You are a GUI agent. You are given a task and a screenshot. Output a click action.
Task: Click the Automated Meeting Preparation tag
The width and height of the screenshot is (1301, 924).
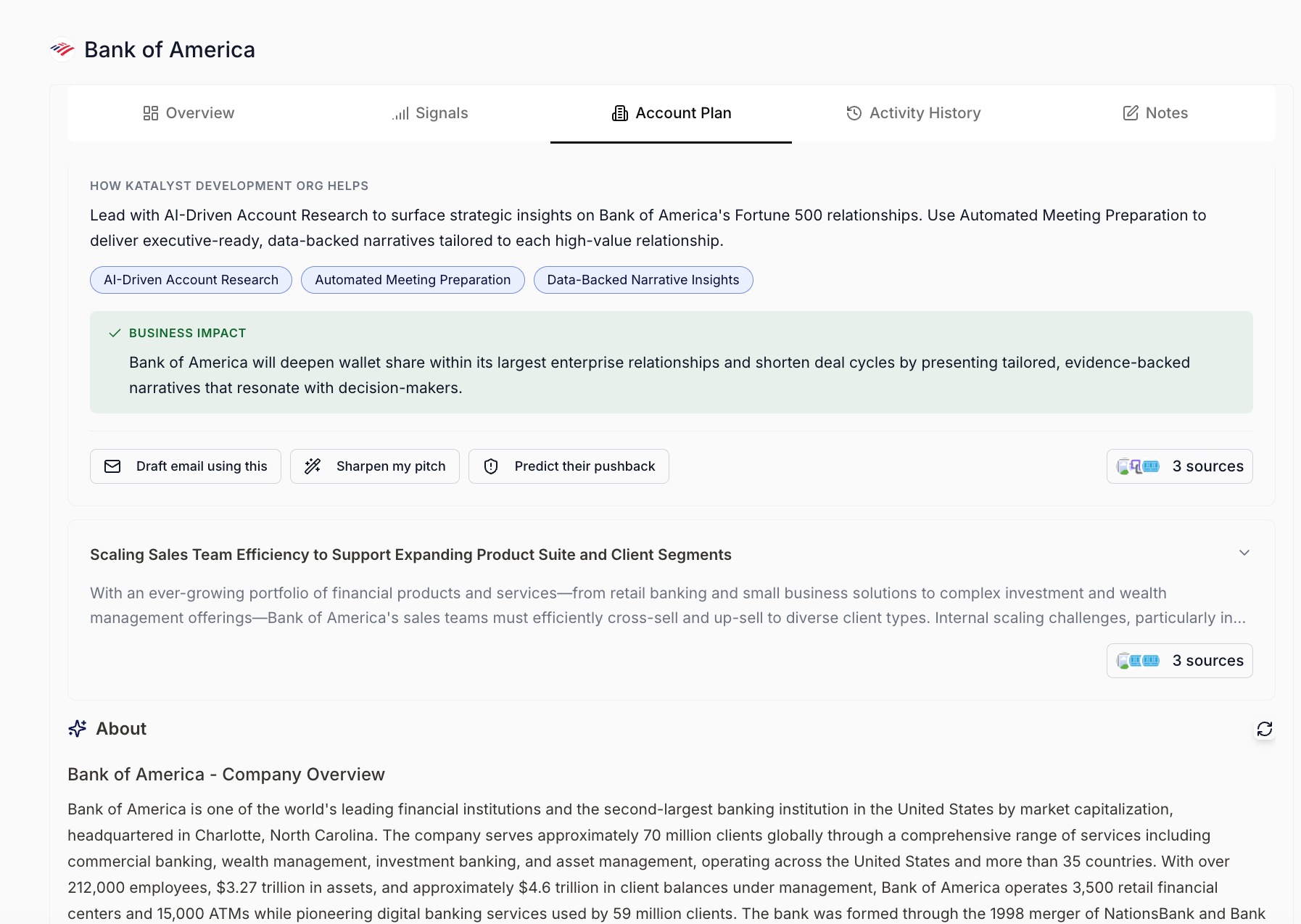click(x=413, y=280)
